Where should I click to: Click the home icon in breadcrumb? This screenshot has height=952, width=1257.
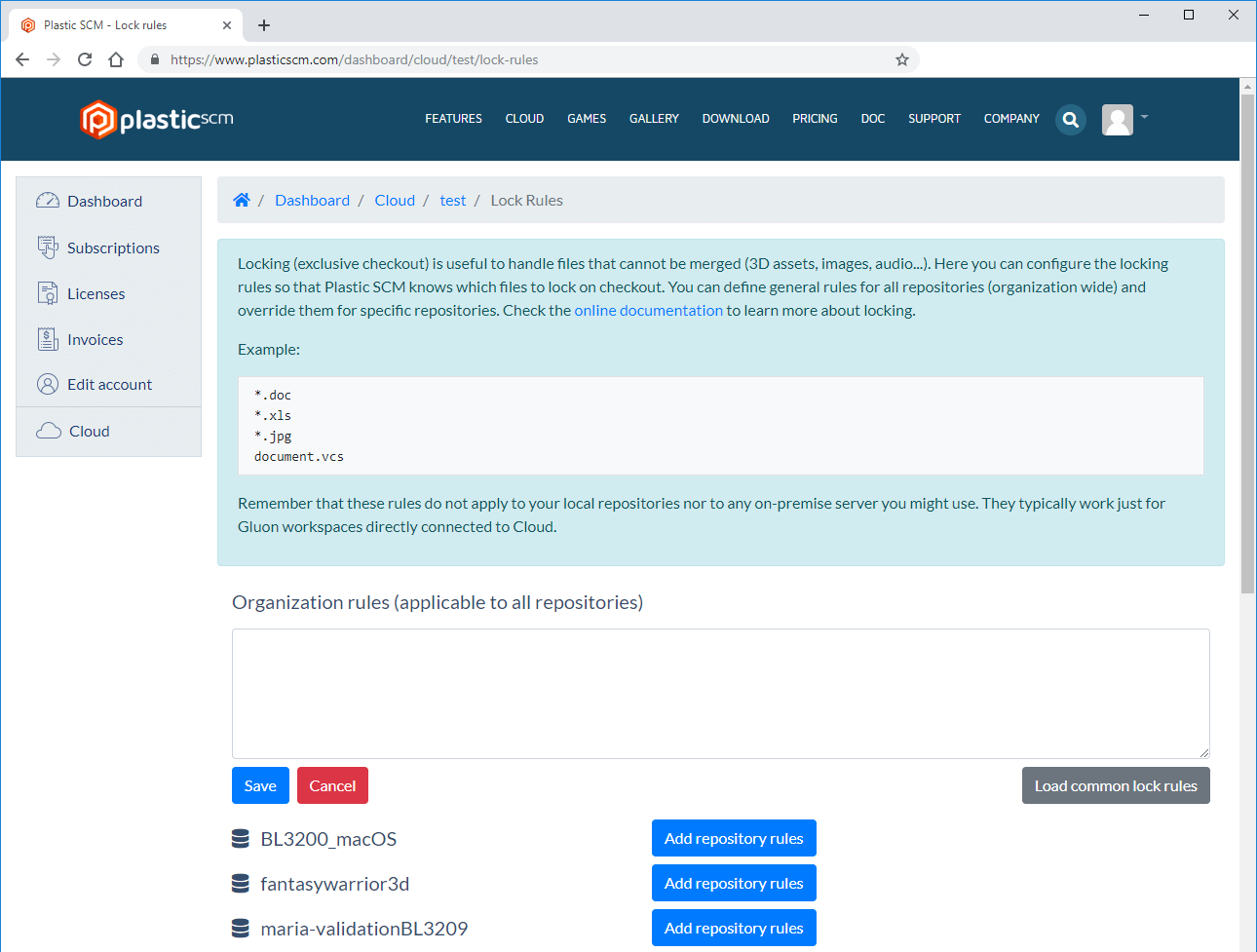pos(242,200)
